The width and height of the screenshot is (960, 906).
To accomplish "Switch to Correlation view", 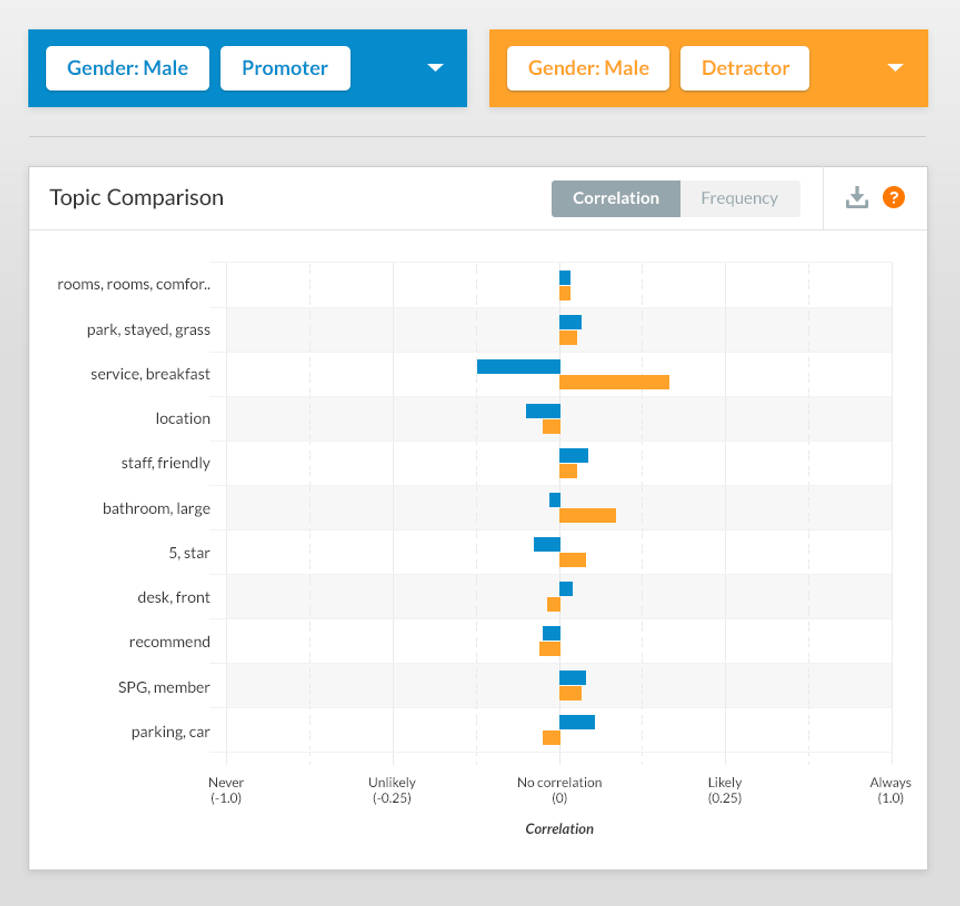I will tap(615, 198).
